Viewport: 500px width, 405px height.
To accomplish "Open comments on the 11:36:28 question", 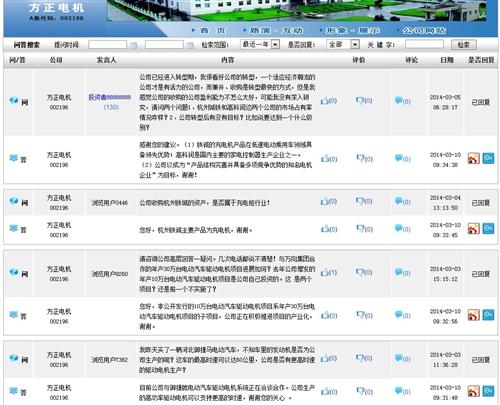I will [x=402, y=359].
